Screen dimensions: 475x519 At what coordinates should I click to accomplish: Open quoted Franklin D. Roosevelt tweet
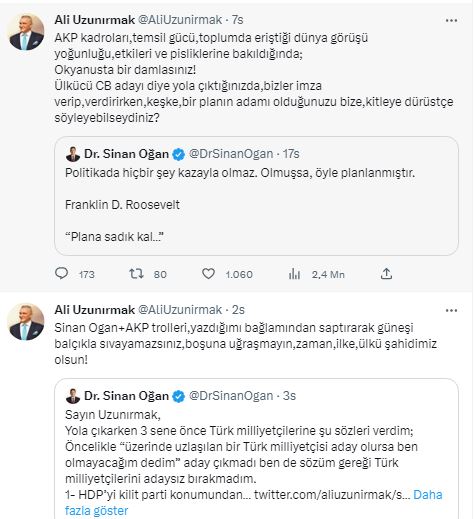point(256,196)
